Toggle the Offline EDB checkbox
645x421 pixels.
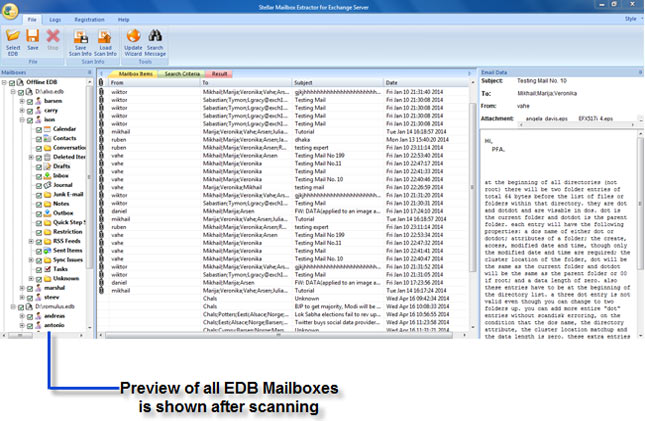pyautogui.click(x=12, y=83)
